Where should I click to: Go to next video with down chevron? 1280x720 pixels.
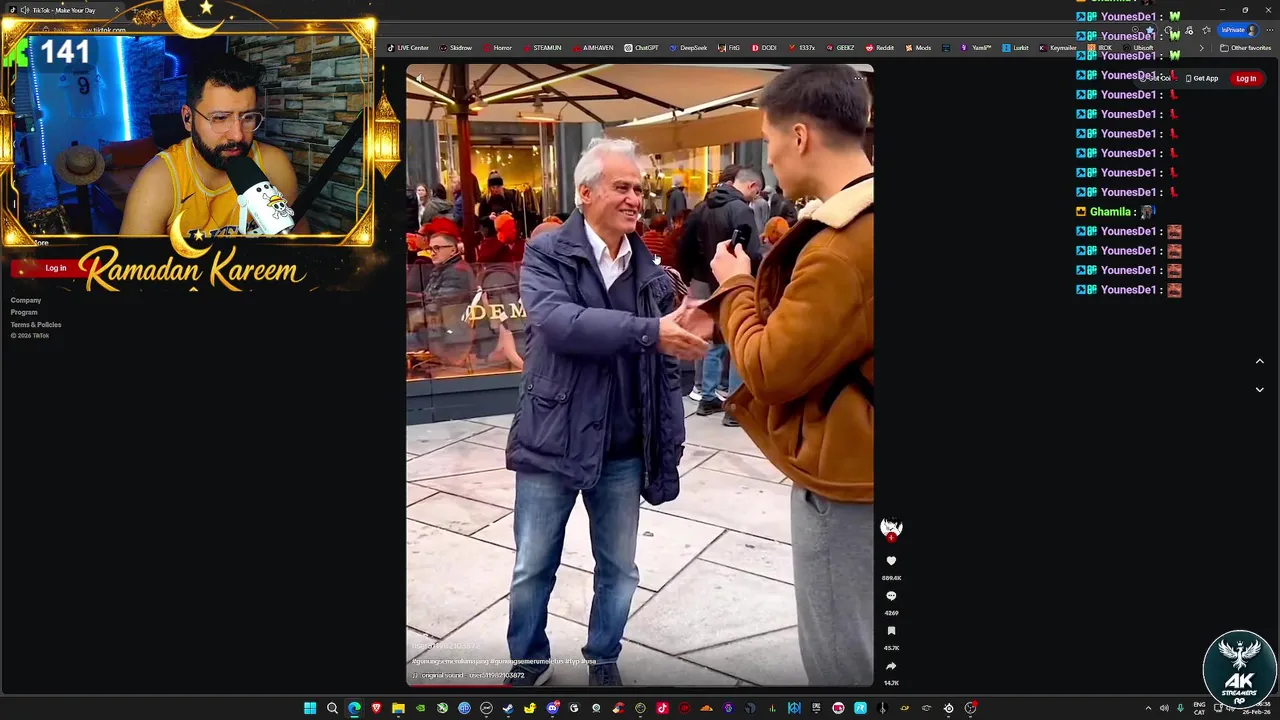click(x=1259, y=390)
